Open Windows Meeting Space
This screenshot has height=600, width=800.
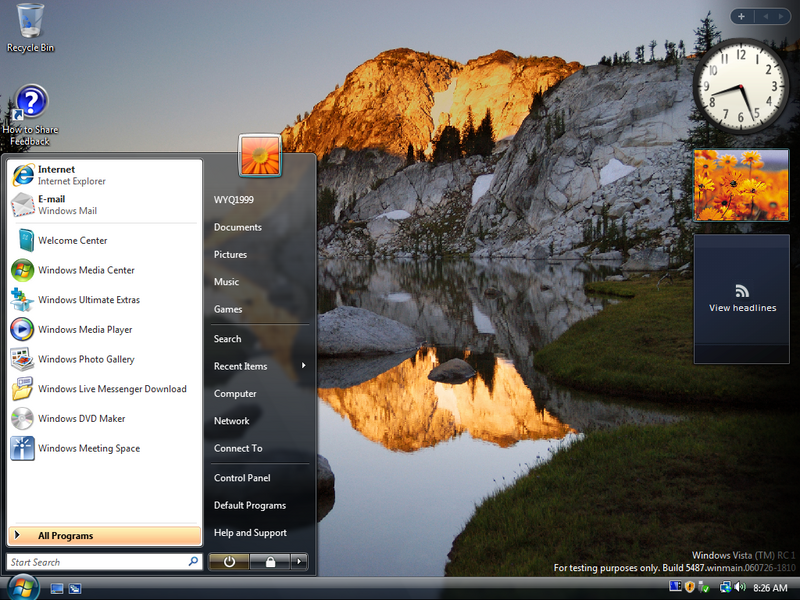(x=88, y=449)
